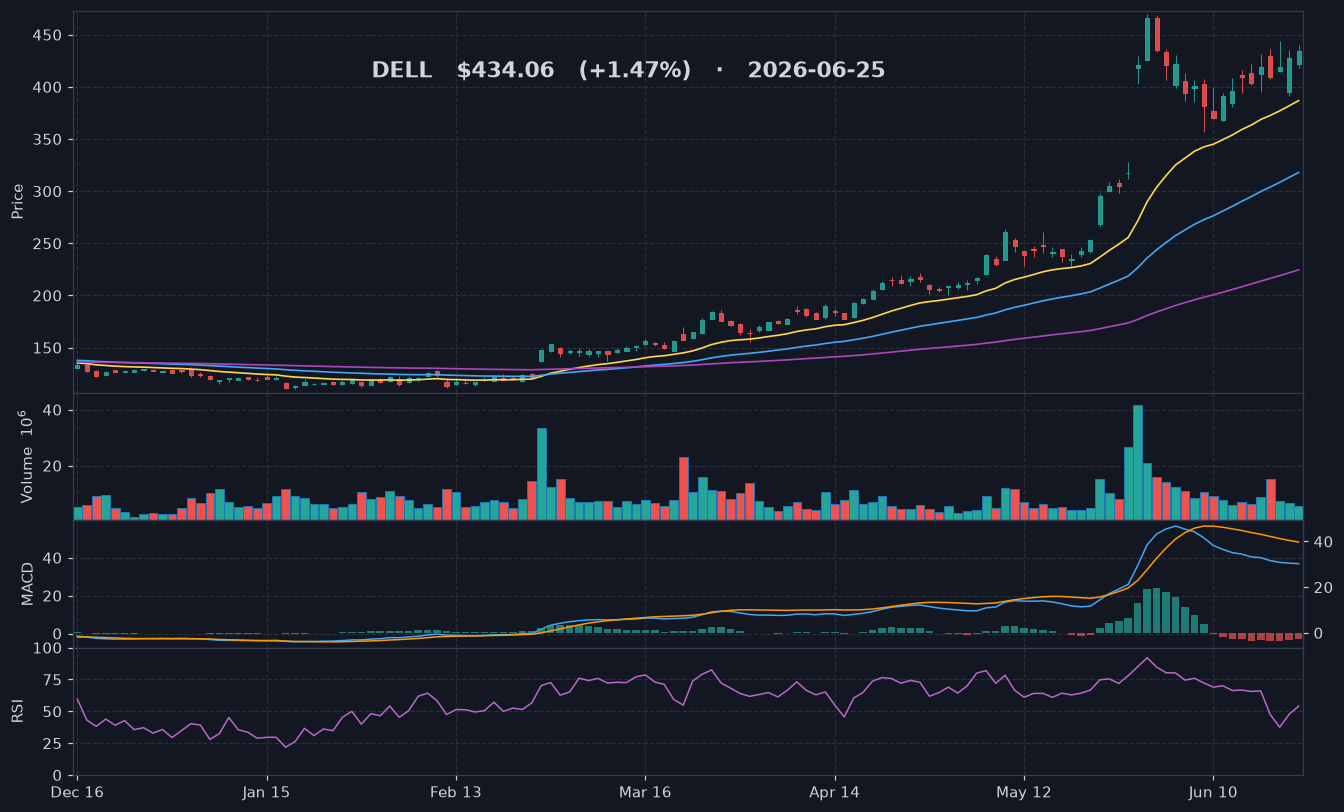Click the highest point of the RSI line

(1147, 658)
